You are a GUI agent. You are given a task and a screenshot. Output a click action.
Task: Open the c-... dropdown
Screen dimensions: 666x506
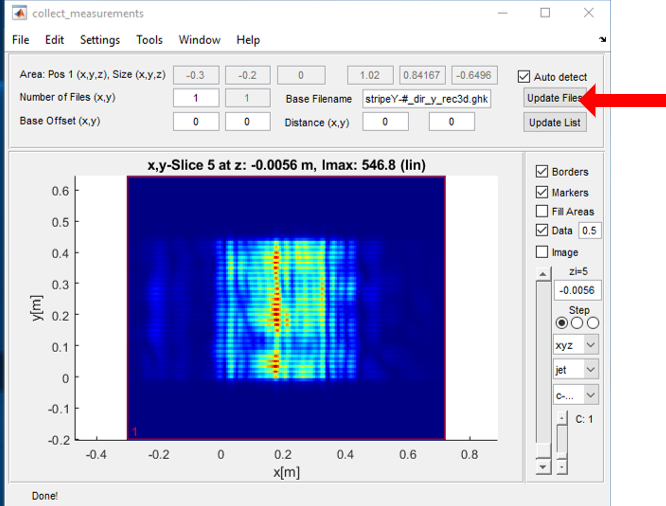[x=576, y=395]
